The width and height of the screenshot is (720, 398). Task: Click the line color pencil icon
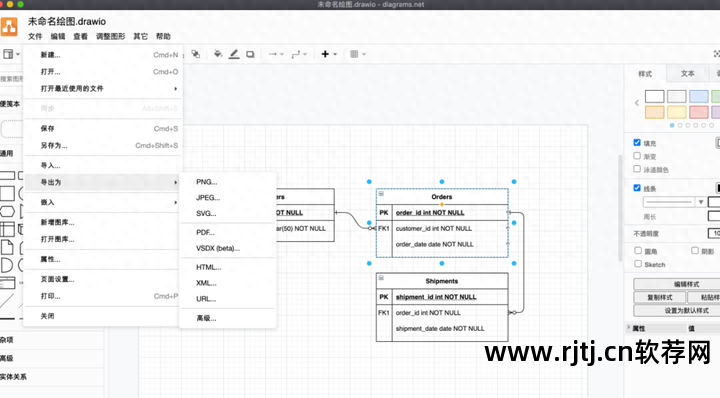[234, 54]
